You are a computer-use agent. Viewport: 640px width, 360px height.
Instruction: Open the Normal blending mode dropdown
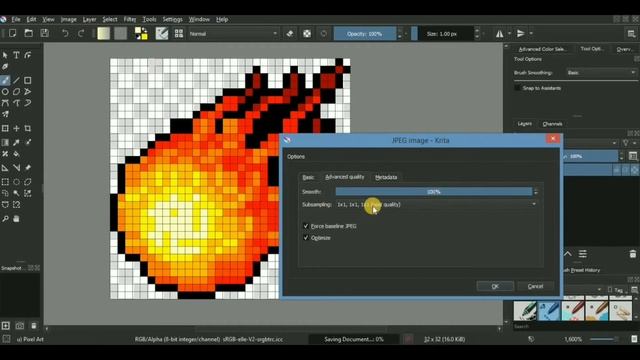click(233, 33)
